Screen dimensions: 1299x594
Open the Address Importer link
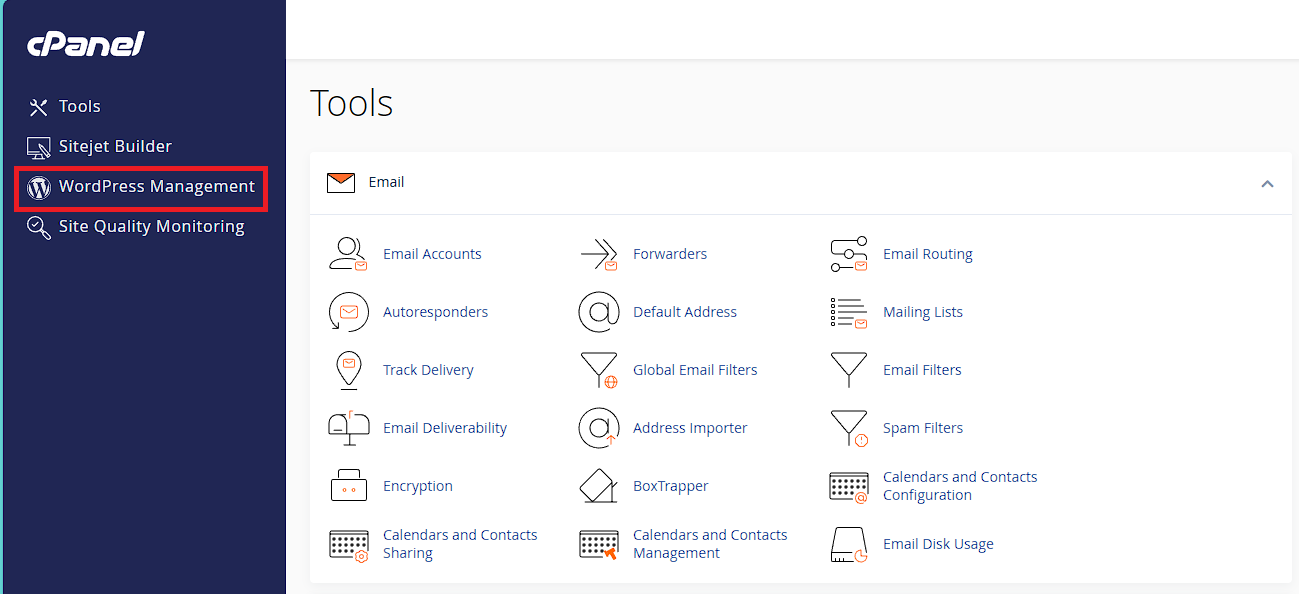pos(690,428)
